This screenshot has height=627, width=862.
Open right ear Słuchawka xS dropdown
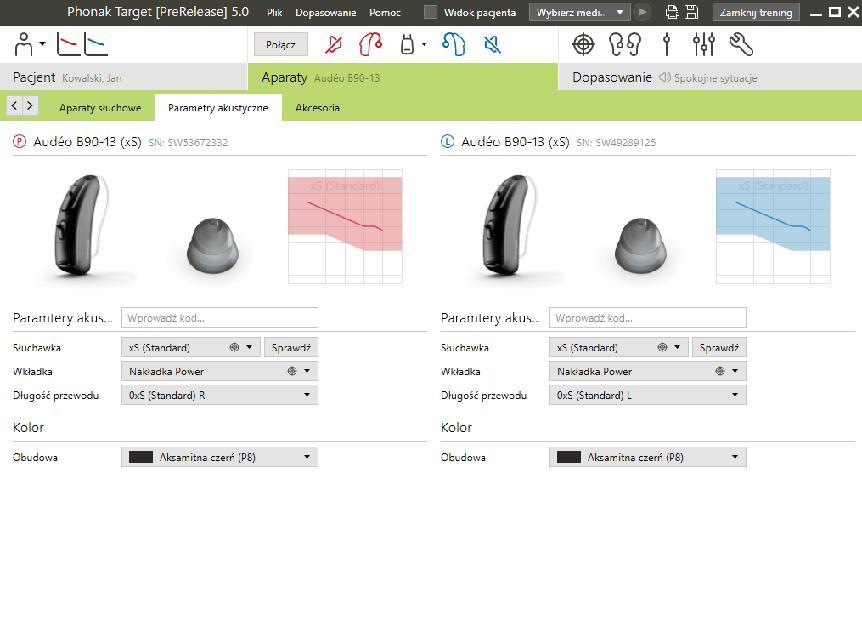(190, 347)
